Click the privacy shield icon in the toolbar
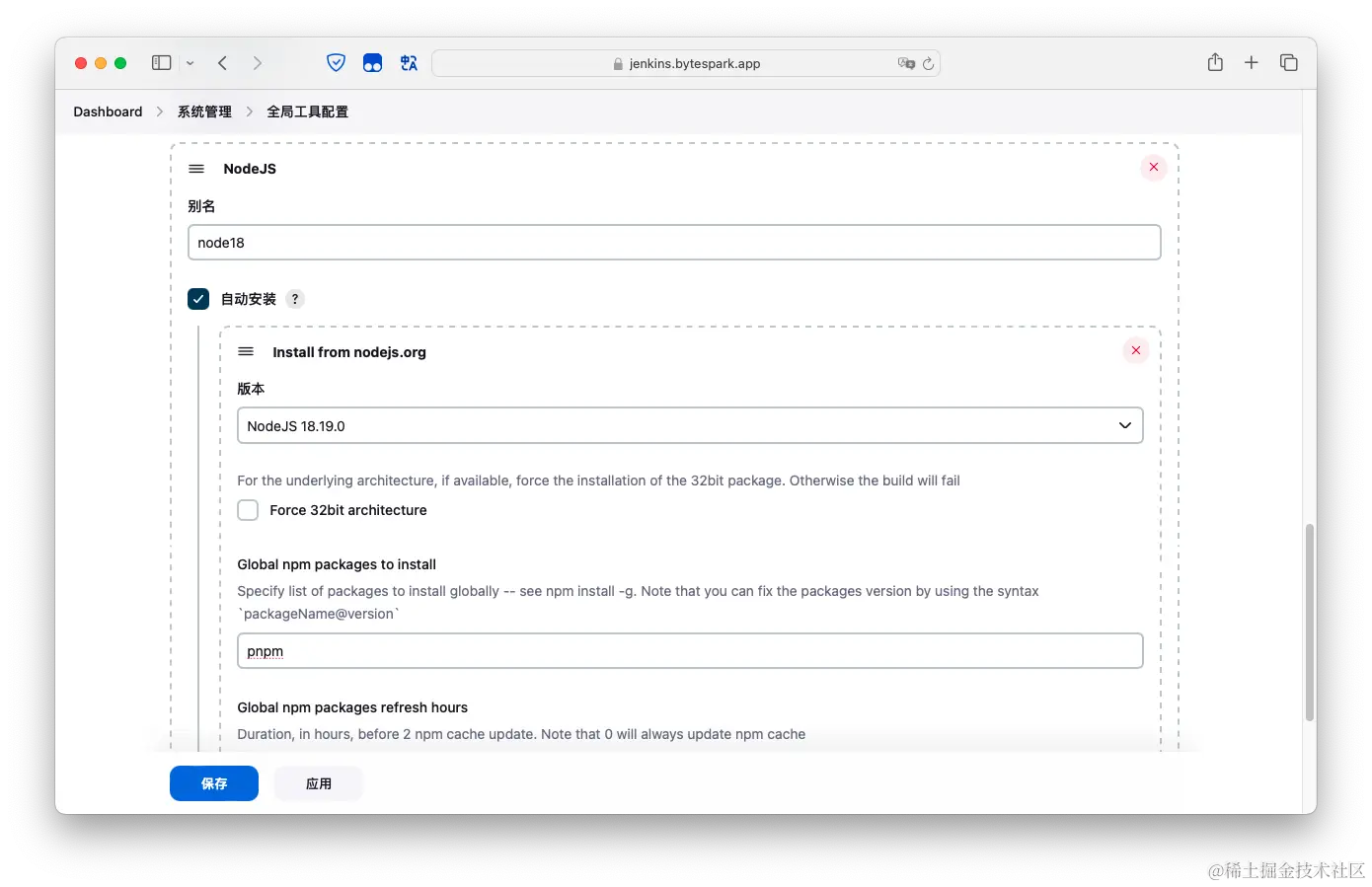The height and width of the screenshot is (887, 1372). [336, 62]
